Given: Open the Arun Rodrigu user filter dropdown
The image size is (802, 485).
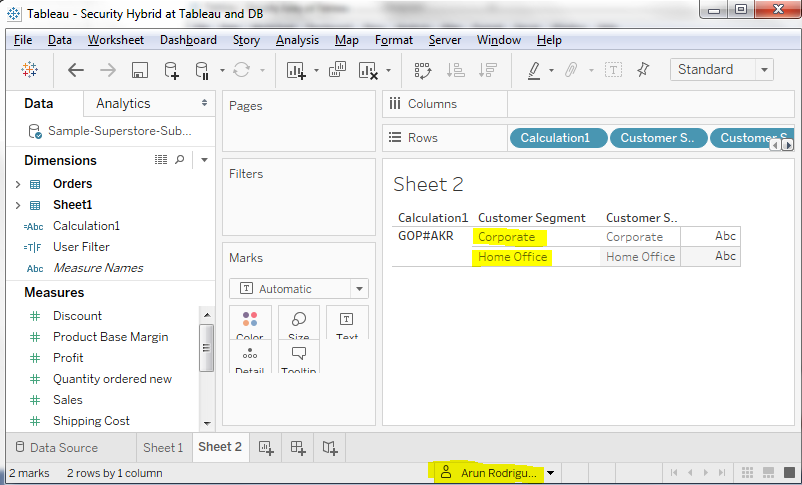Looking at the screenshot, I should tap(550, 473).
